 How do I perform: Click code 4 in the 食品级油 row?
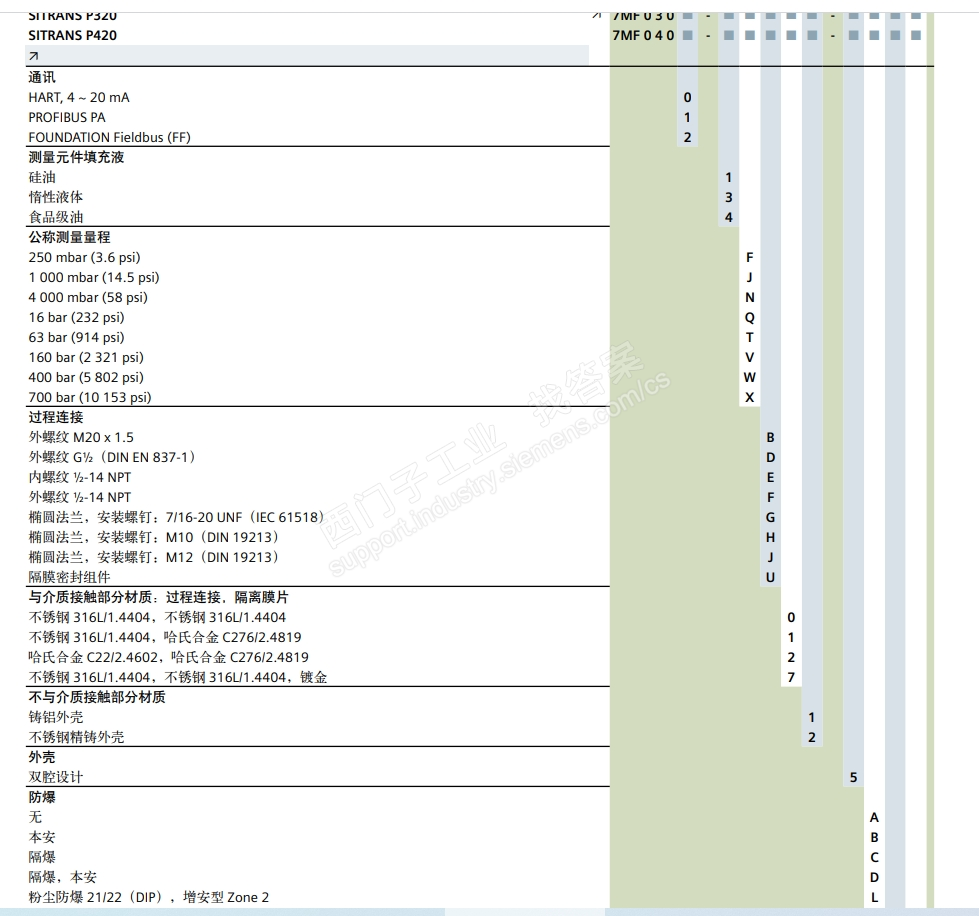coord(729,217)
